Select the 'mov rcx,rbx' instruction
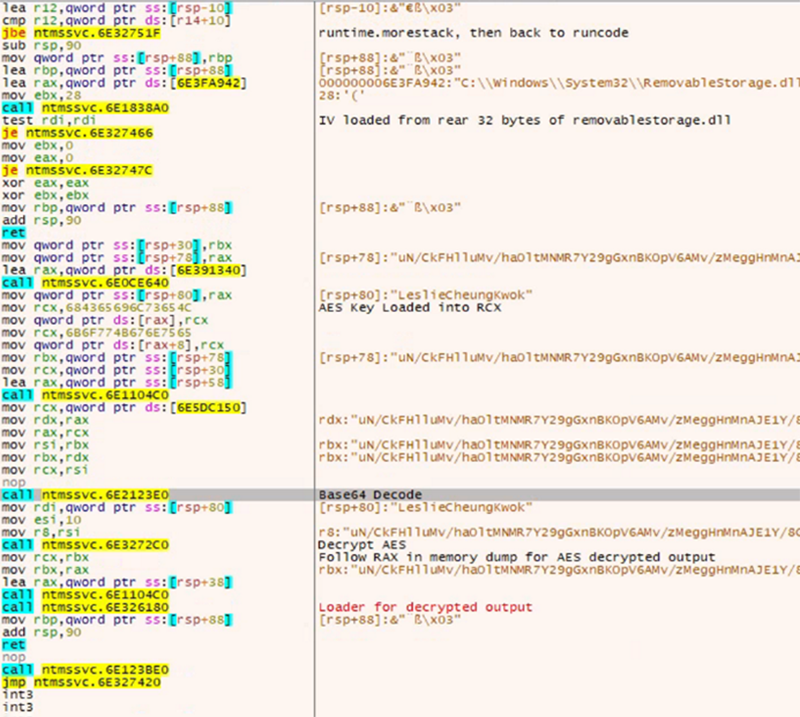 pos(45,557)
